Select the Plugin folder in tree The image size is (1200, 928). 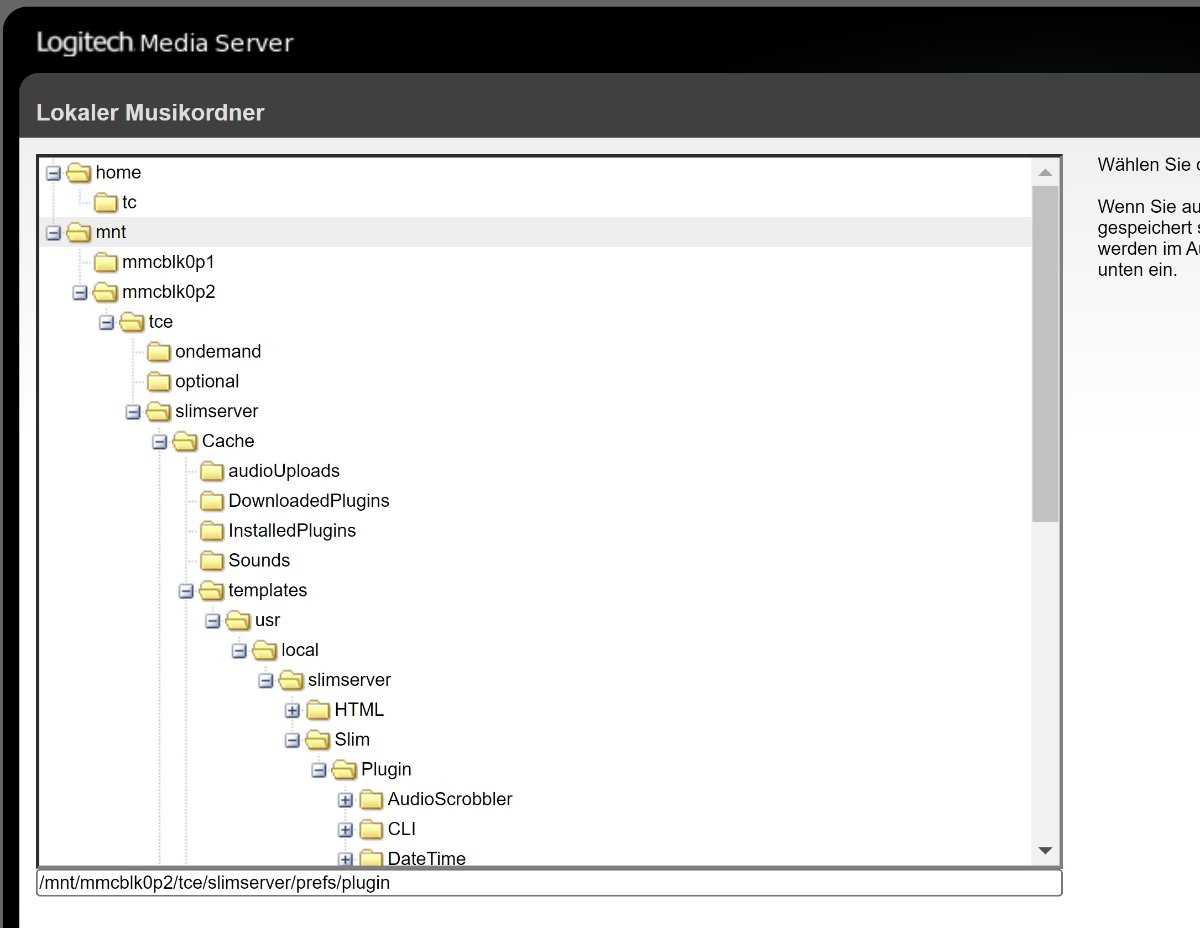[386, 770]
